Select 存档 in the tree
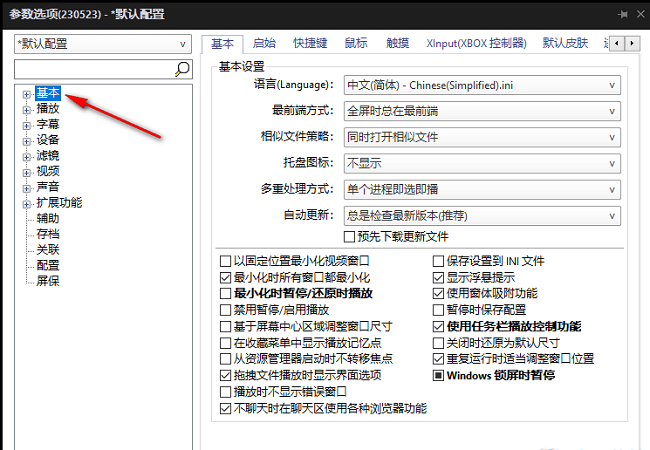This screenshot has height=450, width=650. 48,234
